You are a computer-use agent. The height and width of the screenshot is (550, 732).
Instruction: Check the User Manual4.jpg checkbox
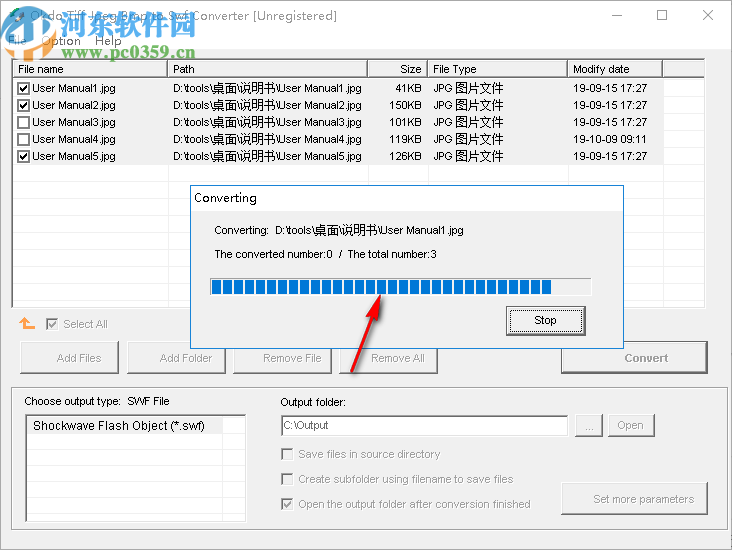tap(23, 139)
